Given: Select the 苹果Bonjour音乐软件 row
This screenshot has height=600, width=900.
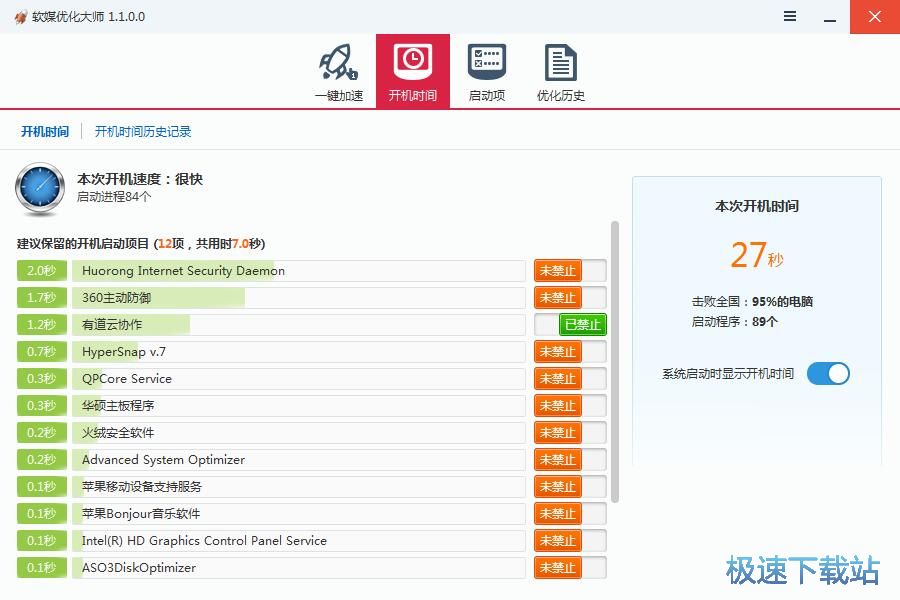Looking at the screenshot, I should 298,513.
